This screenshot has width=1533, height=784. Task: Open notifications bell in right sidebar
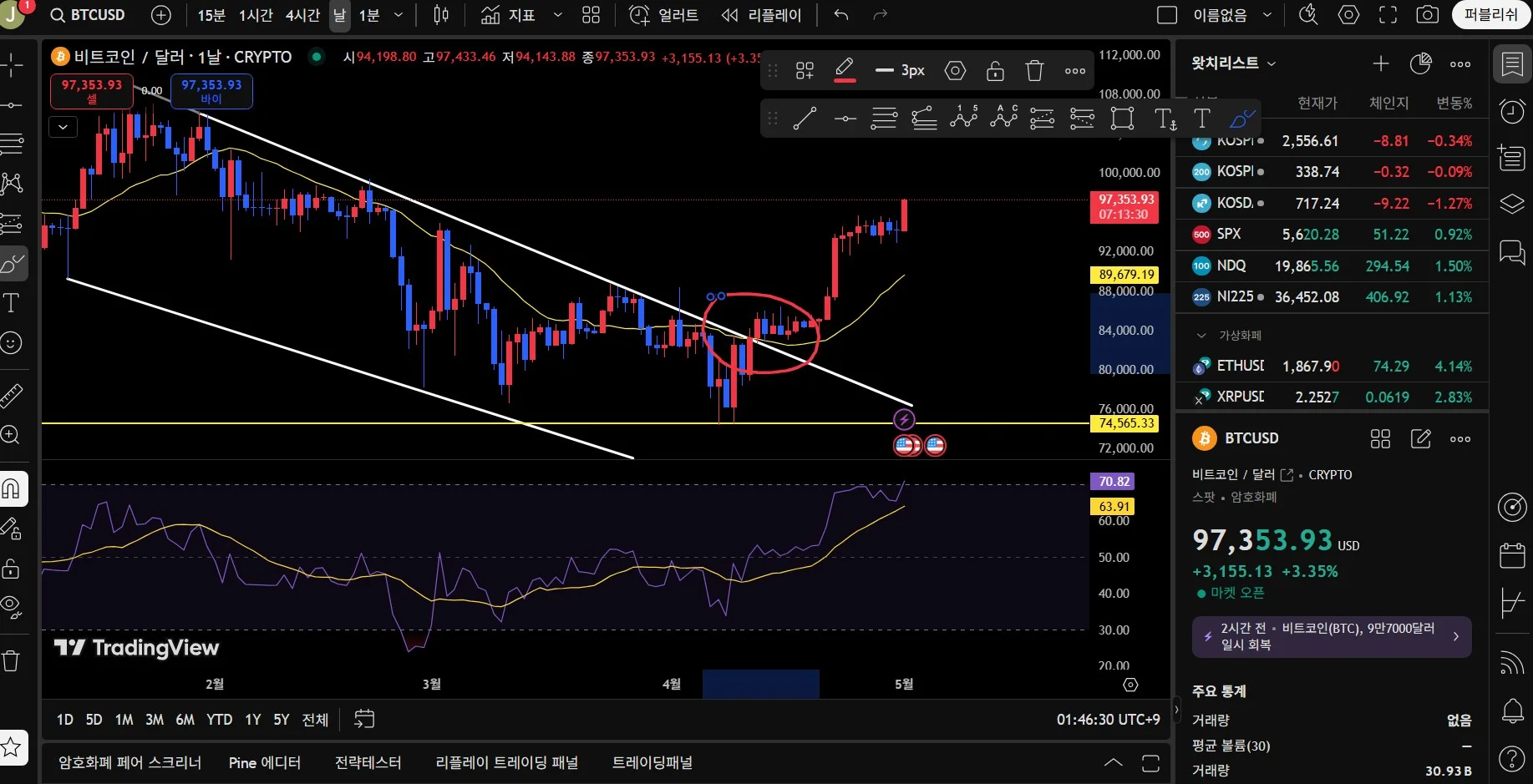(1512, 711)
